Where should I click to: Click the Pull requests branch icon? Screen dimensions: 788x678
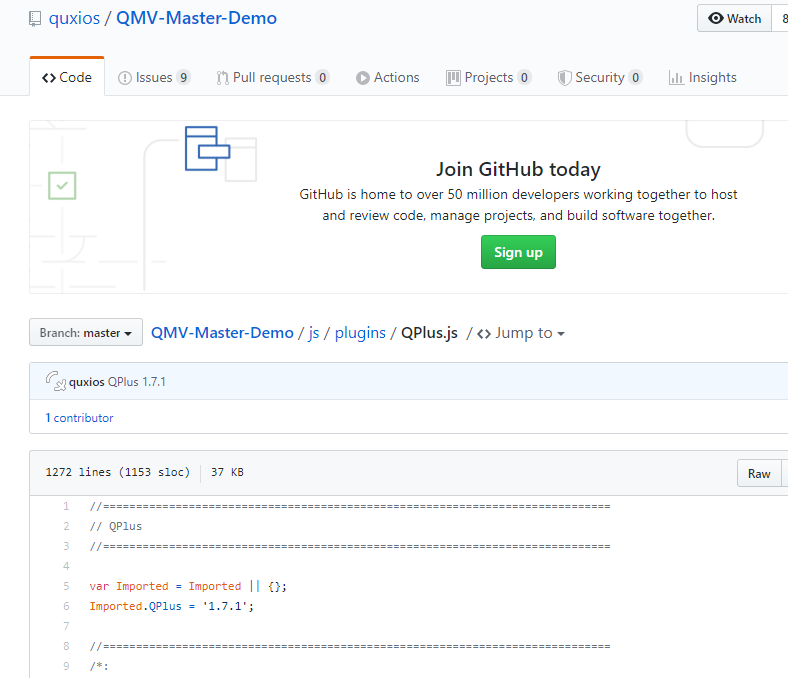pyautogui.click(x=223, y=78)
